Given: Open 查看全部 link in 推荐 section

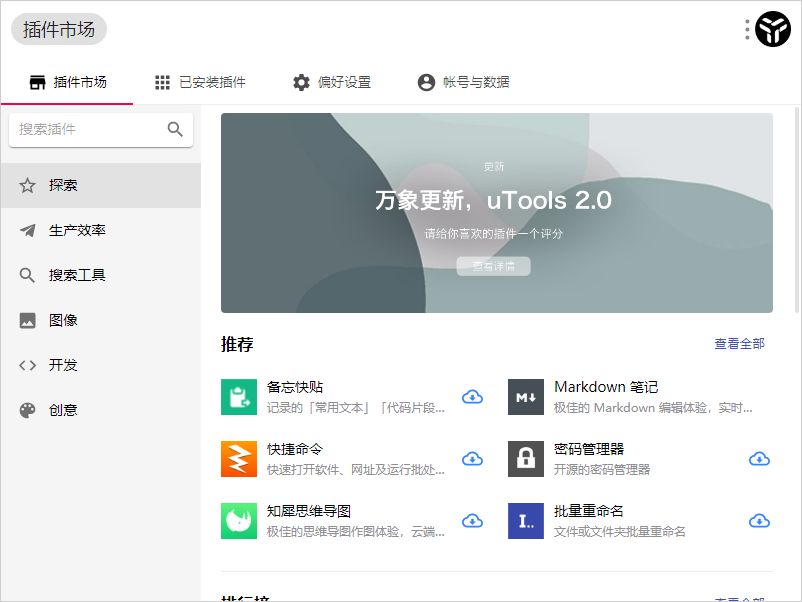Looking at the screenshot, I should (x=739, y=343).
